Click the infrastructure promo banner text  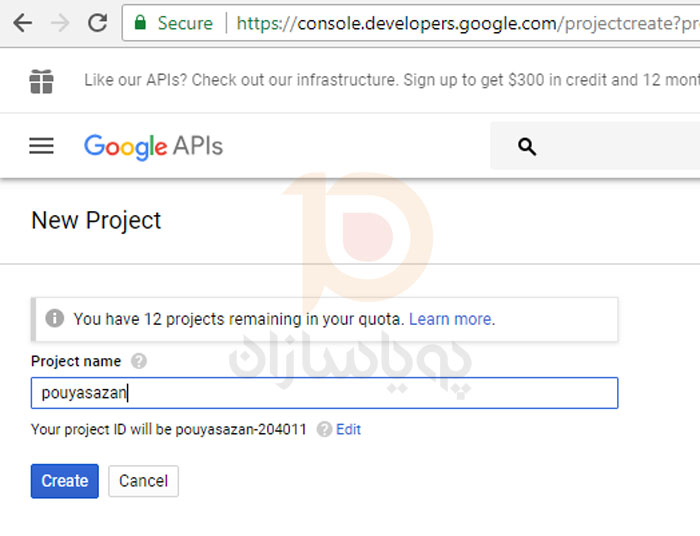[390, 80]
